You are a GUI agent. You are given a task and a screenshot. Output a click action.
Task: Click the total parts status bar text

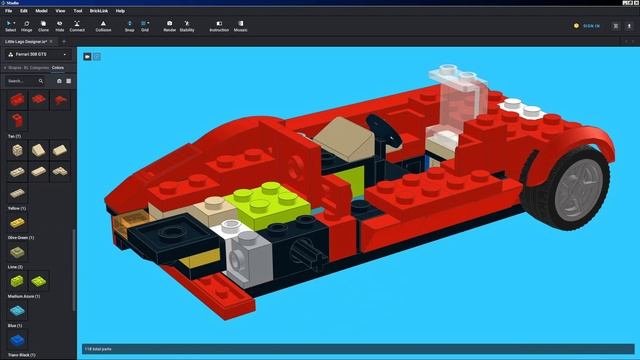coord(98,349)
